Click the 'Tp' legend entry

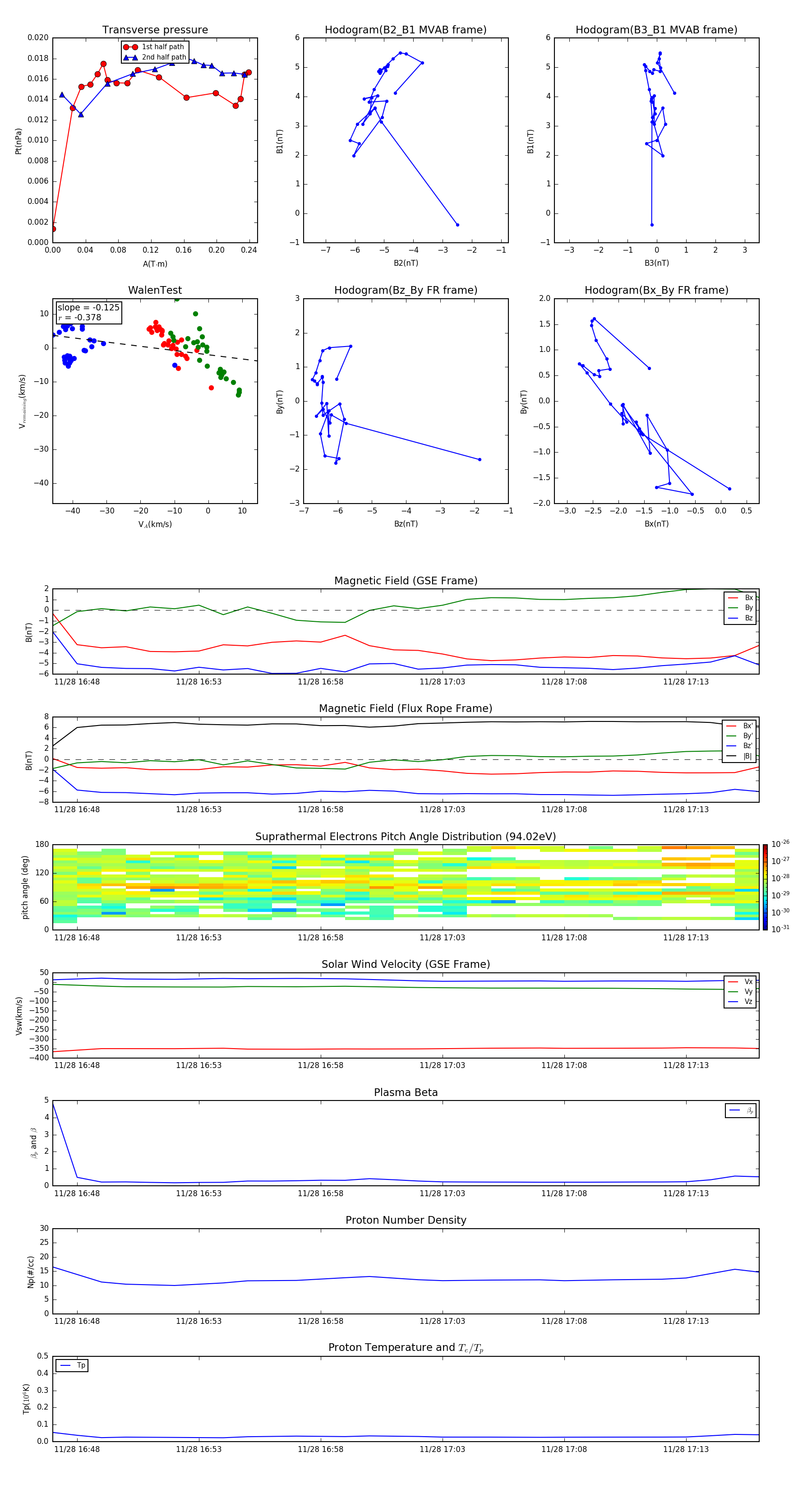72,1366
